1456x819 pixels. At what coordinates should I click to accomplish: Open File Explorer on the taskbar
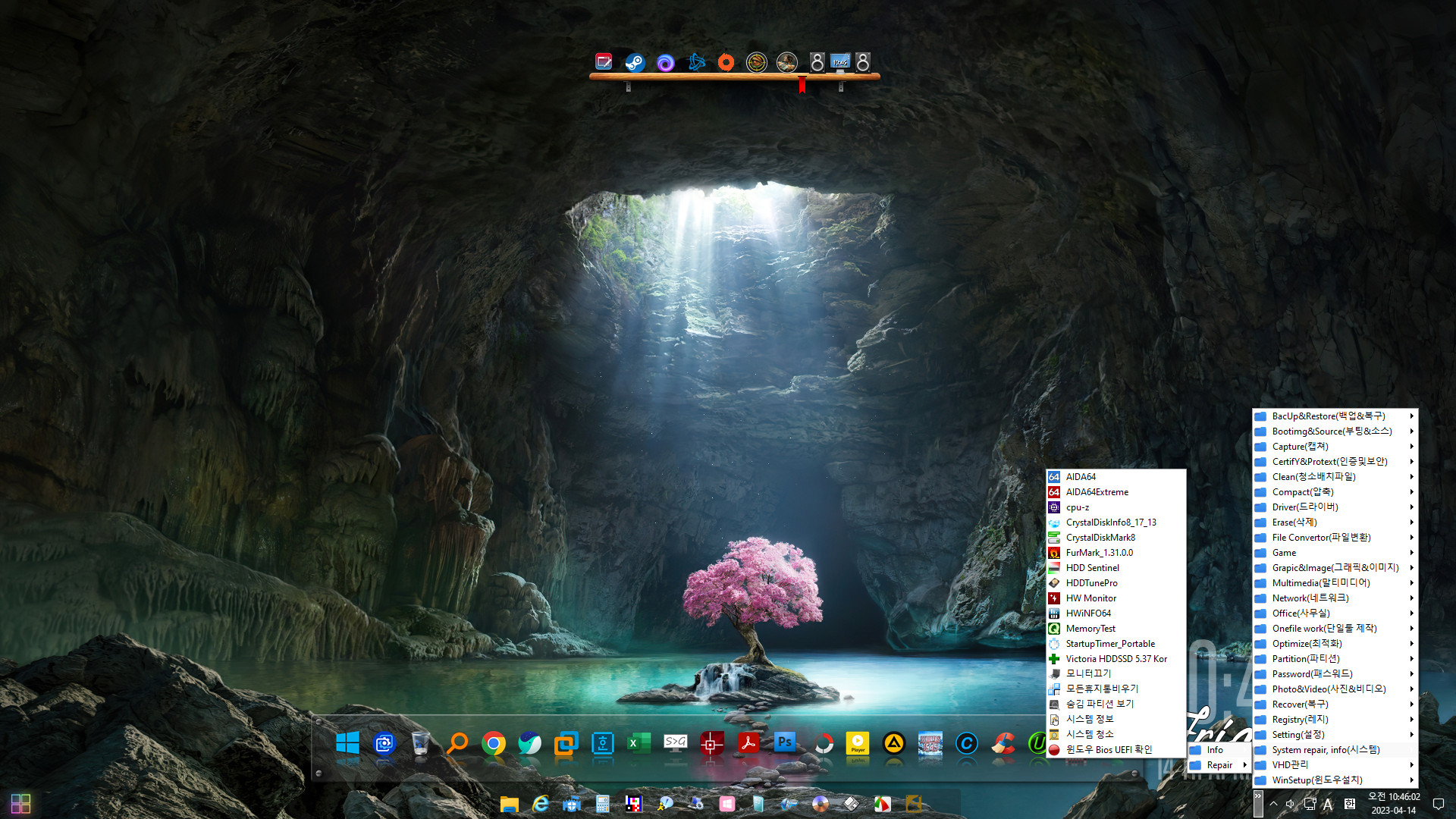tap(510, 804)
